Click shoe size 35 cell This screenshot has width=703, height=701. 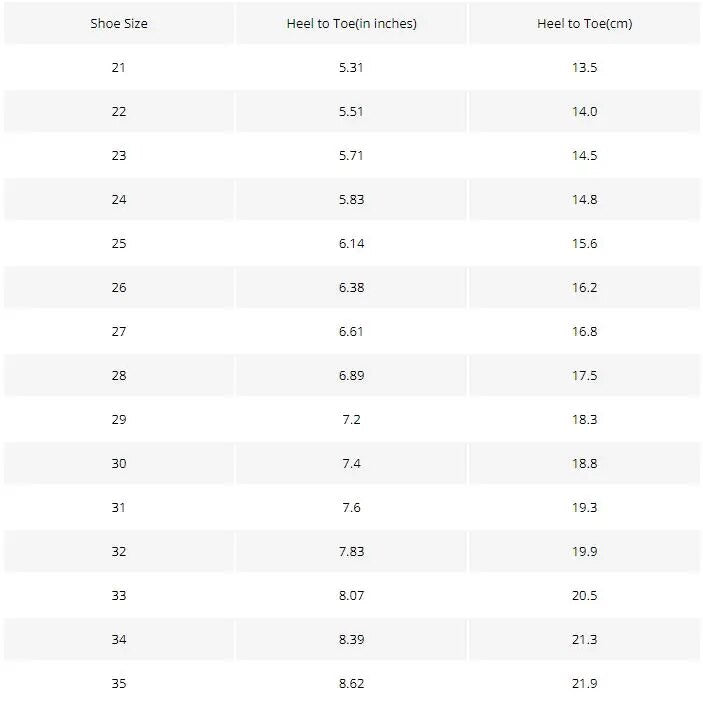pos(119,684)
